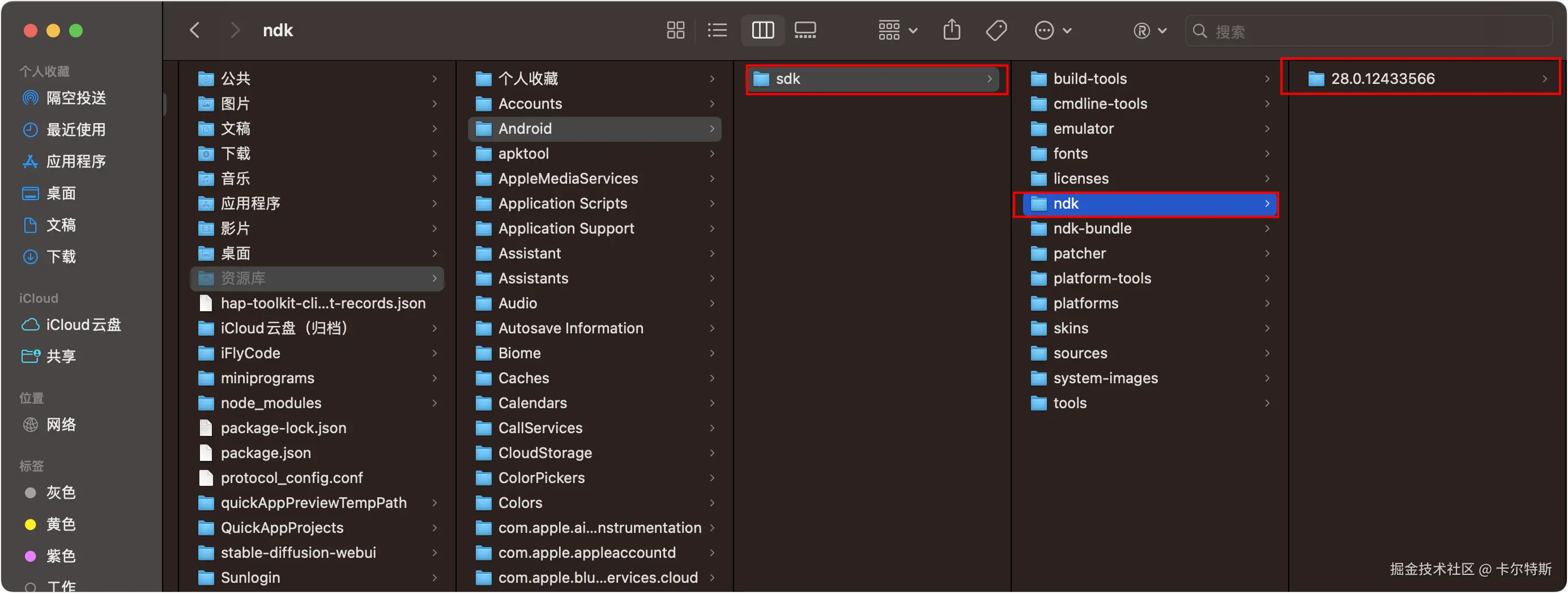The width and height of the screenshot is (1568, 593).
Task: Select the 公共 folder in the first column
Action: (x=317, y=79)
